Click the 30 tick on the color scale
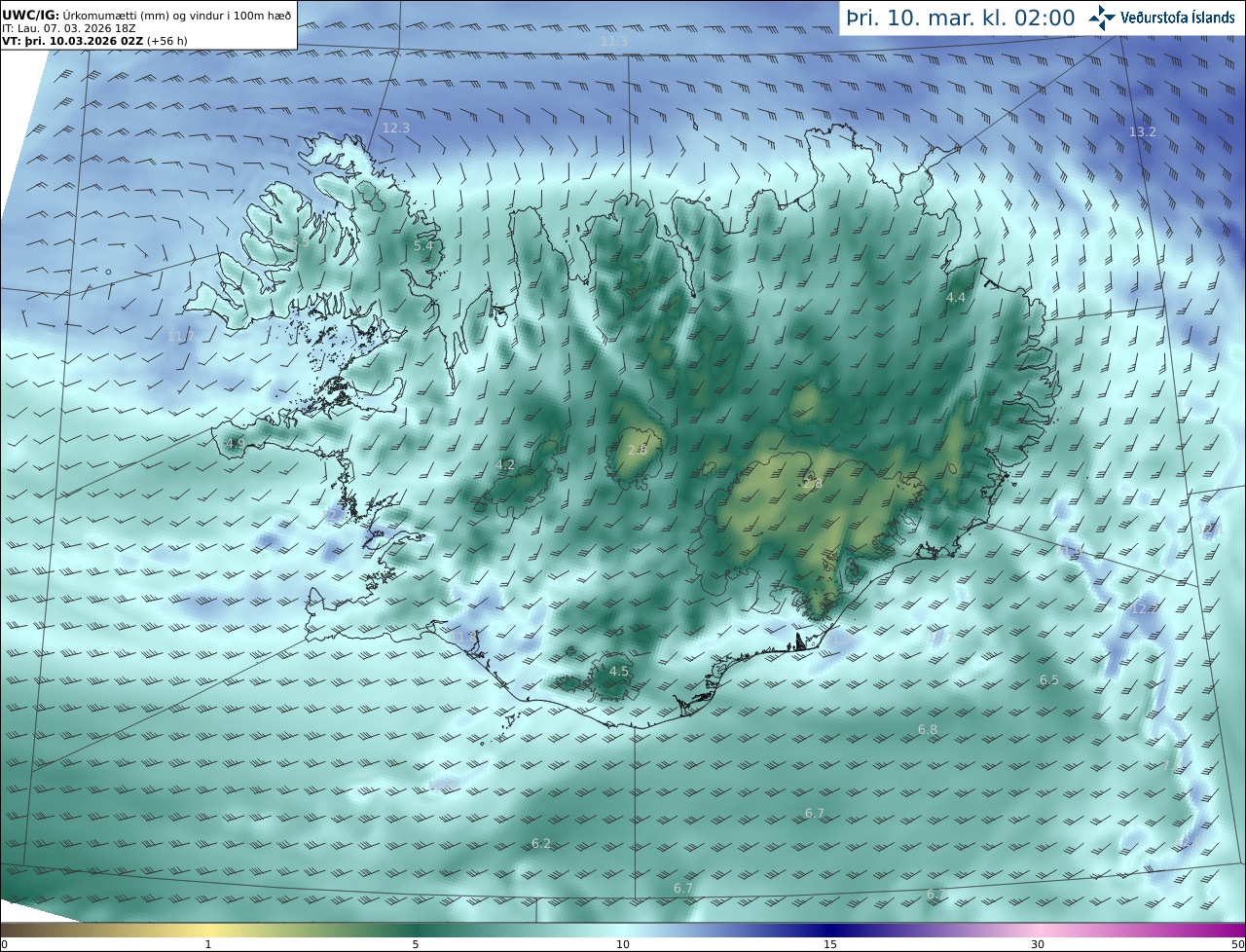This screenshot has width=1246, height=952. point(1038,944)
